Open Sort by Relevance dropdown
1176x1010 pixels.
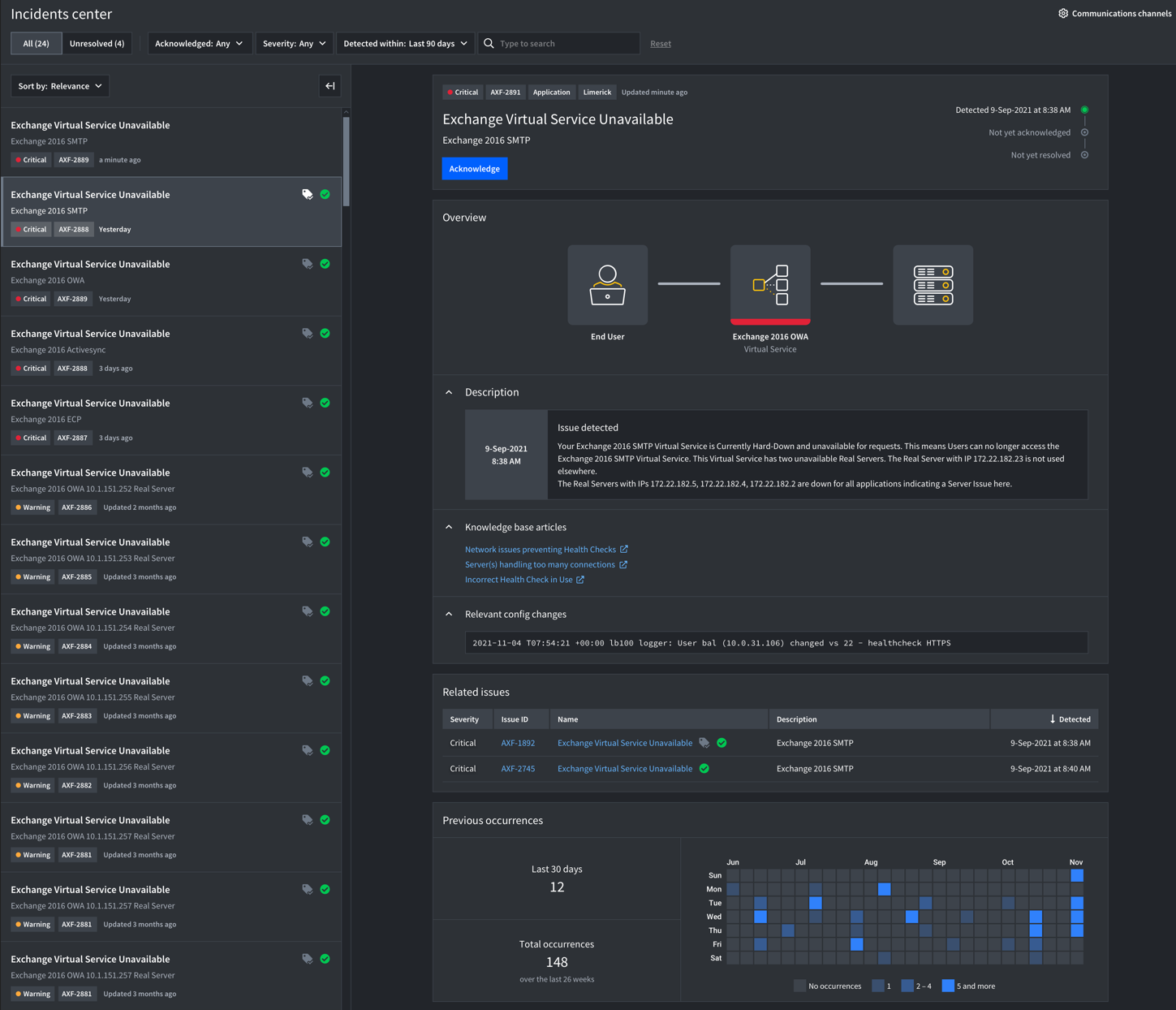60,86
